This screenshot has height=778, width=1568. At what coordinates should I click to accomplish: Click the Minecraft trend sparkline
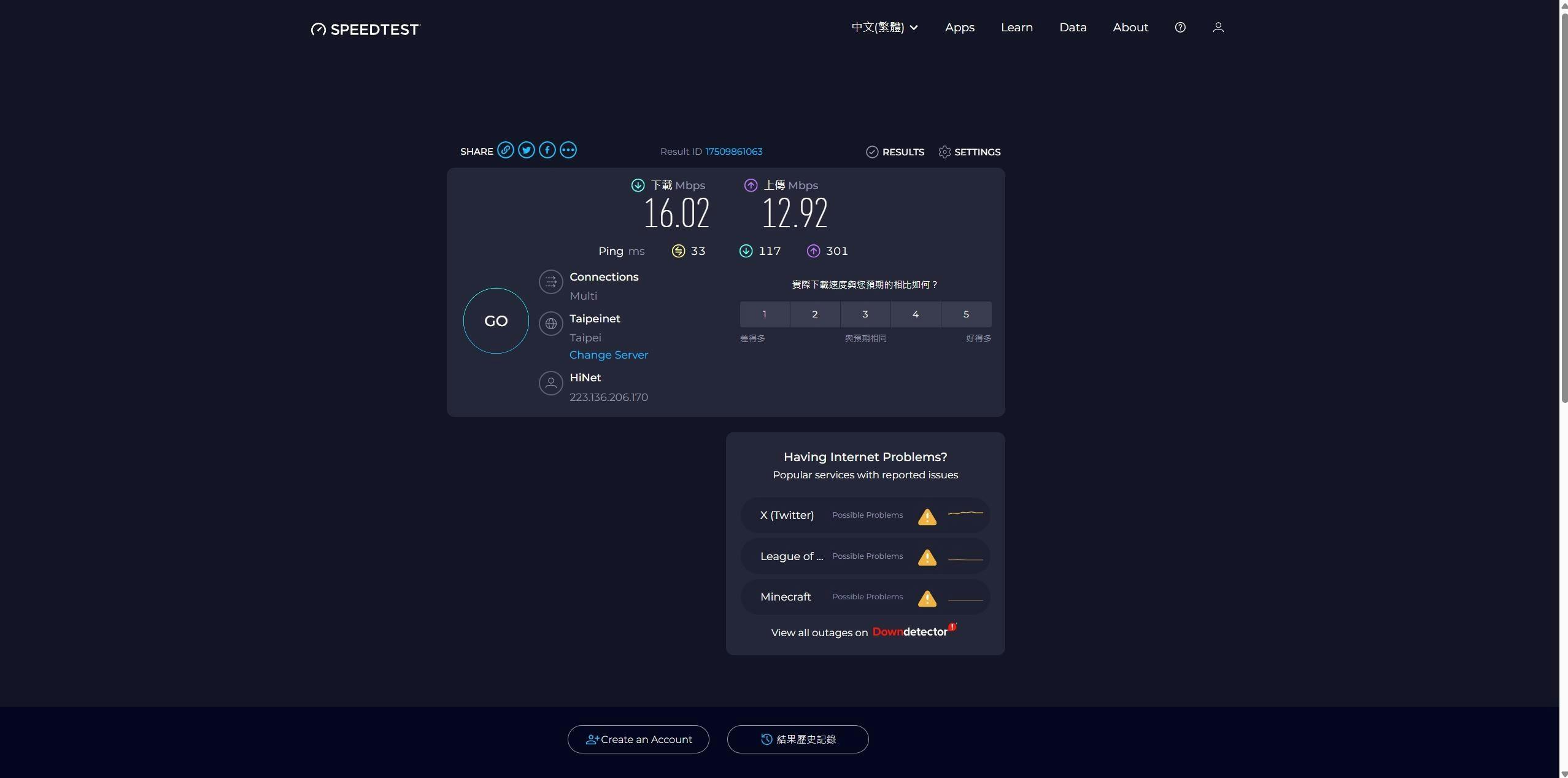[x=965, y=600]
